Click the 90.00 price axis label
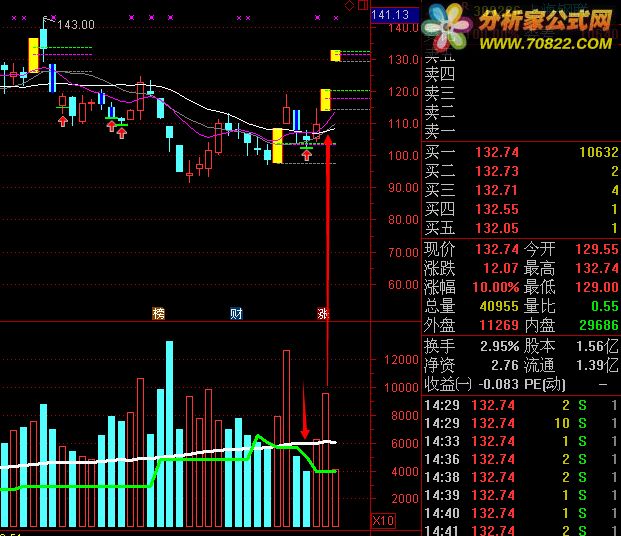The image size is (621, 536). point(403,188)
